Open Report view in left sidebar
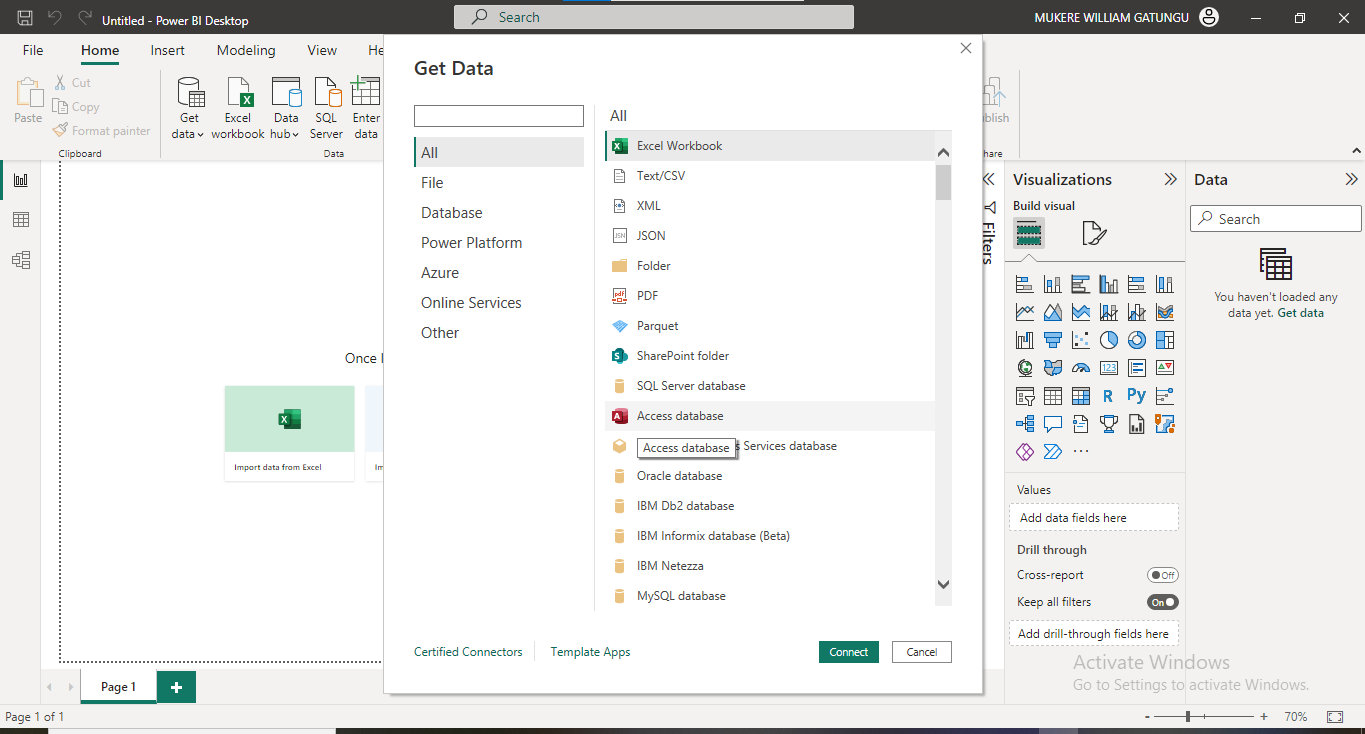 [20, 180]
